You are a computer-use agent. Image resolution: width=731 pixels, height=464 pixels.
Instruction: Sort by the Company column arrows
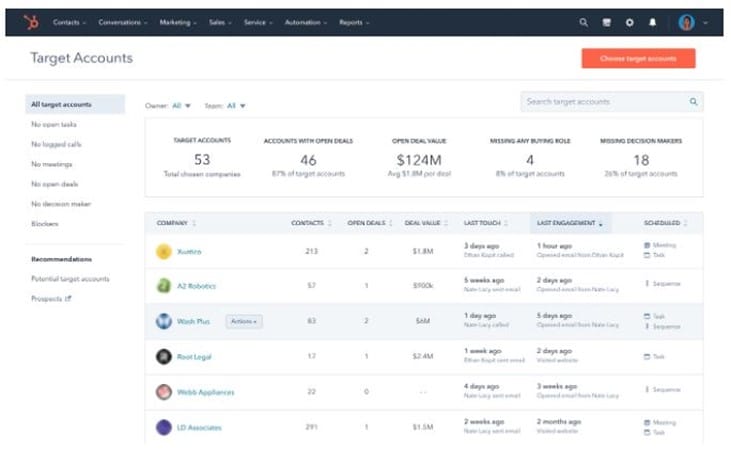click(x=194, y=223)
